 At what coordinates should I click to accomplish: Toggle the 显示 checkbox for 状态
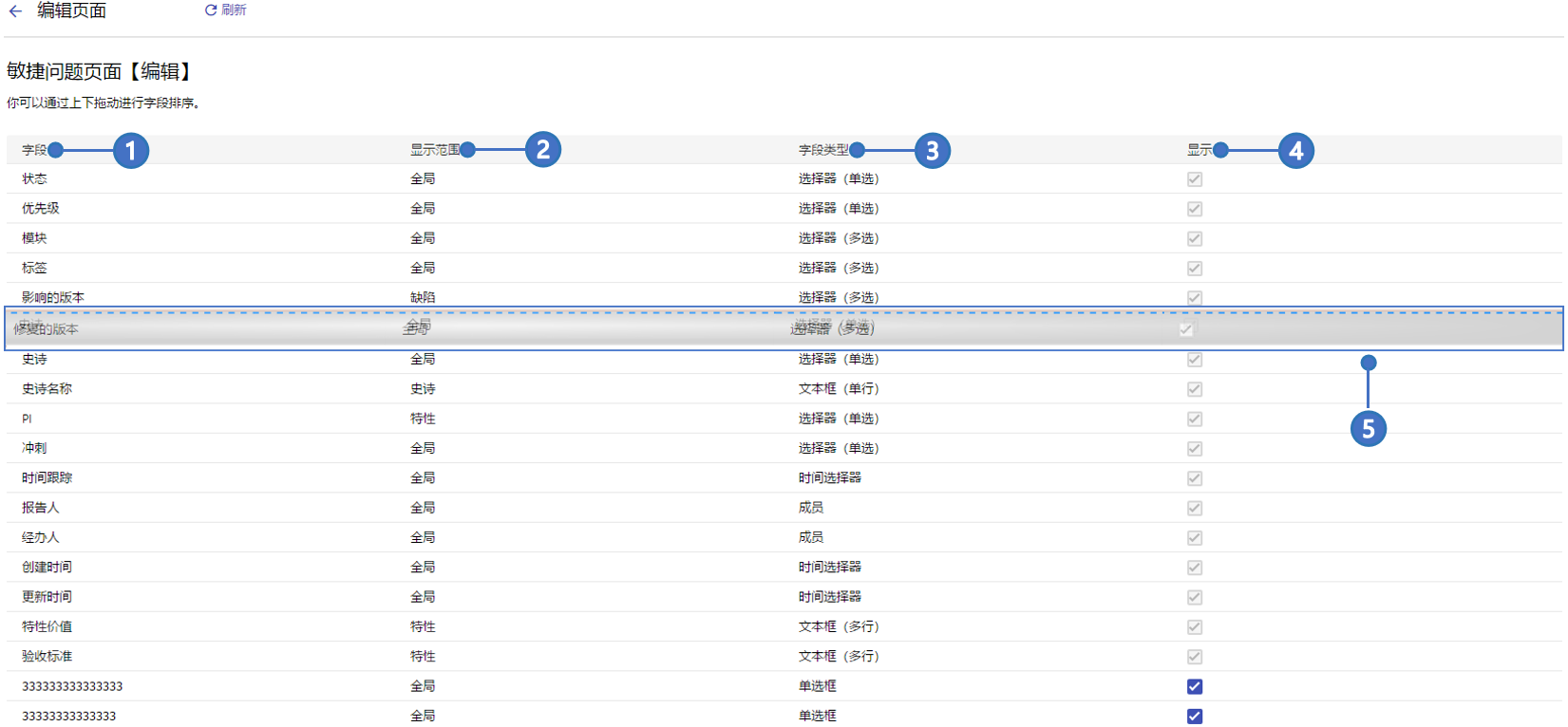[x=1195, y=179]
